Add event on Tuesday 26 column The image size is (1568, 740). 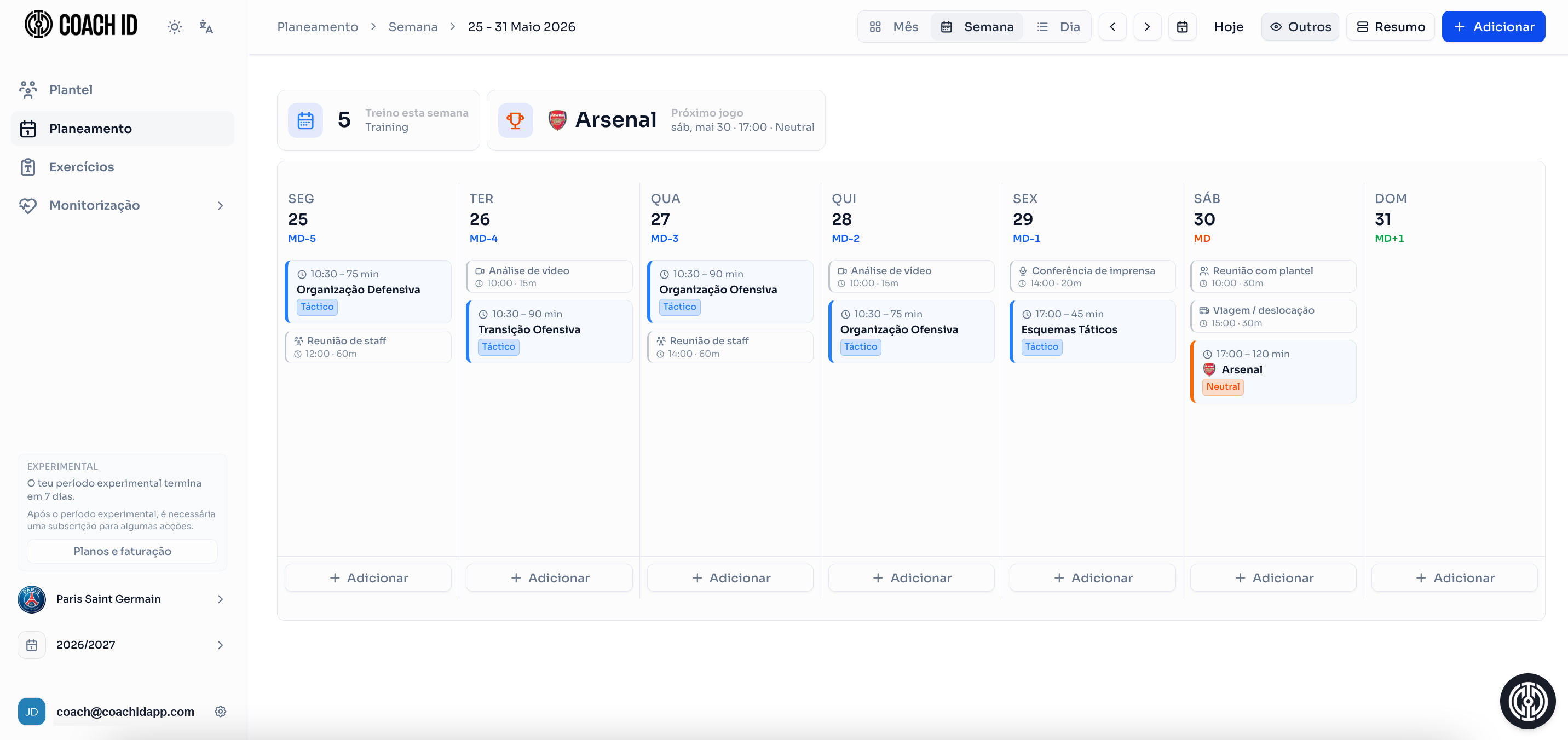(x=549, y=577)
